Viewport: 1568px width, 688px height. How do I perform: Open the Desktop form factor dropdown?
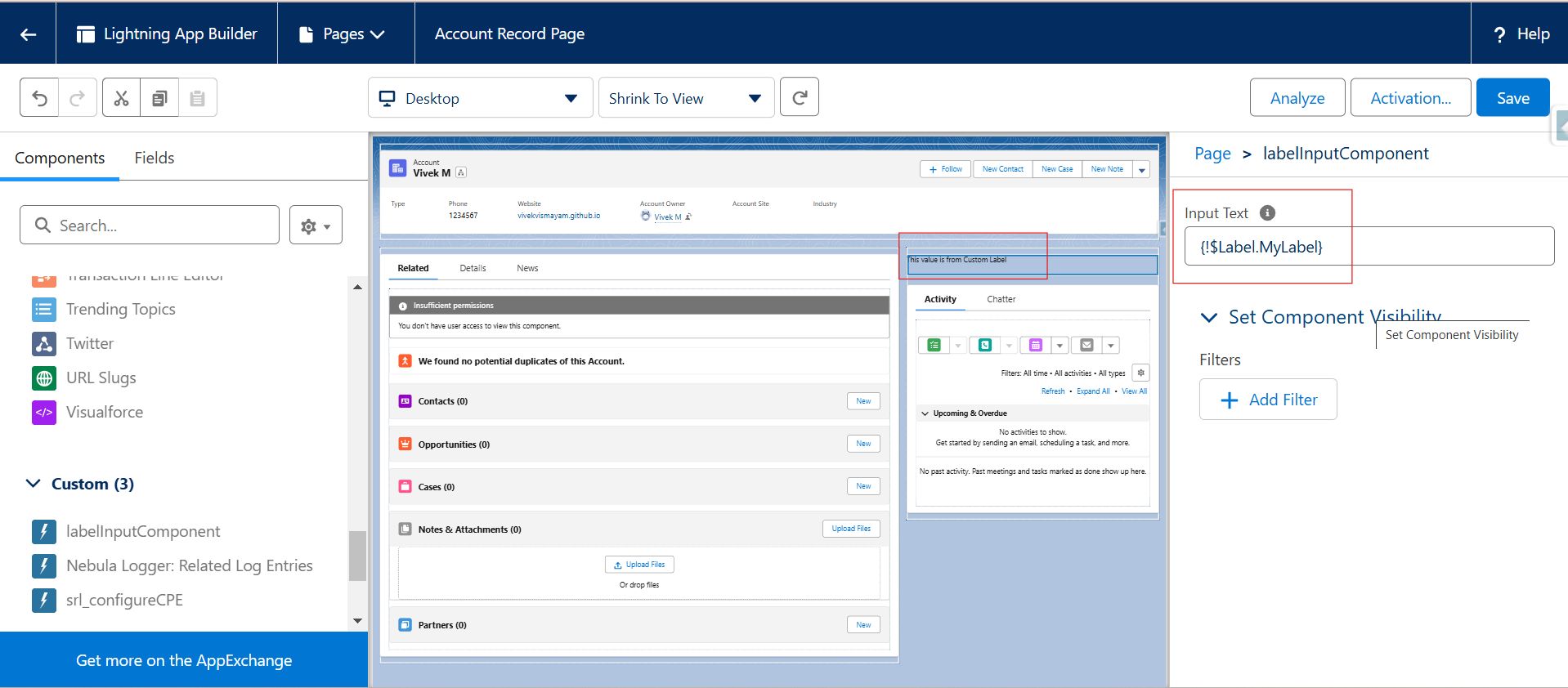(x=480, y=98)
